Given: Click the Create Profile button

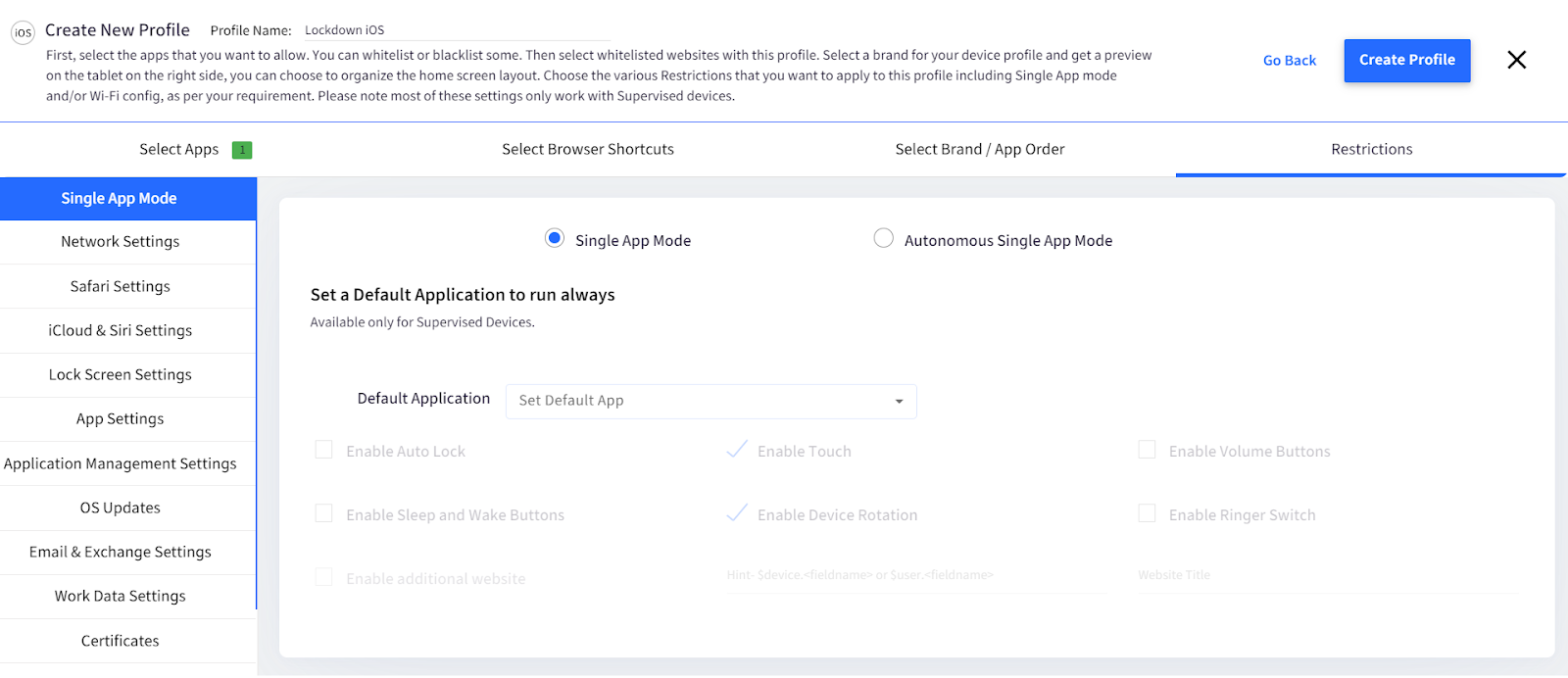Looking at the screenshot, I should coord(1407,61).
